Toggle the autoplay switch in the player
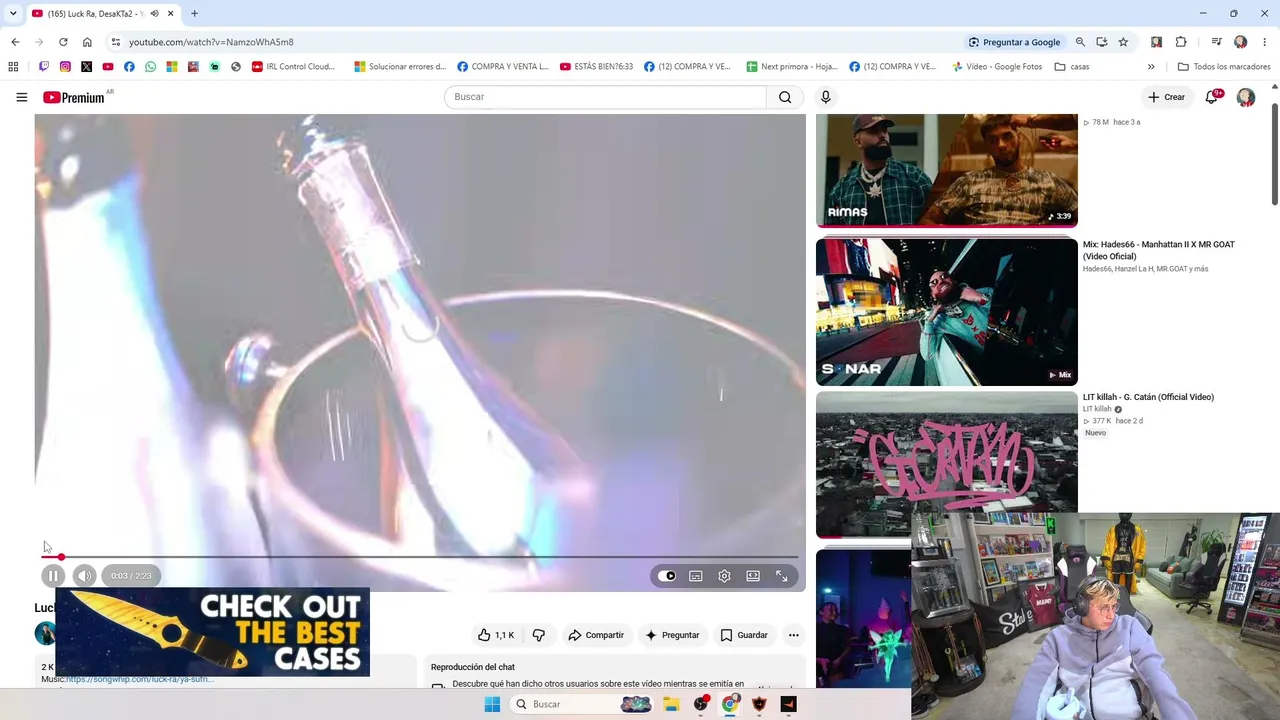Image resolution: width=1280 pixels, height=720 pixels. point(666,576)
